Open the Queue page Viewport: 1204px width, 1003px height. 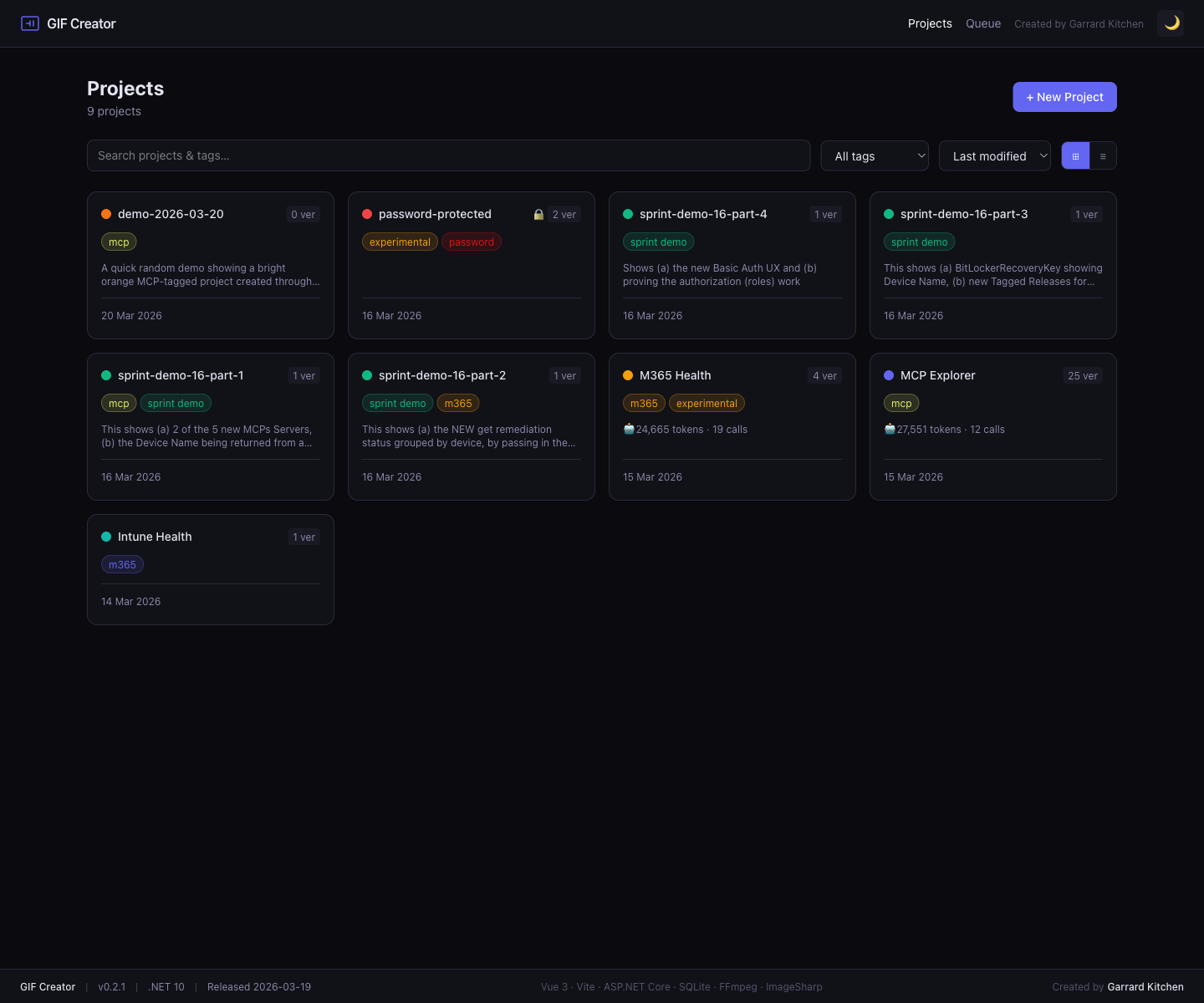982,23
